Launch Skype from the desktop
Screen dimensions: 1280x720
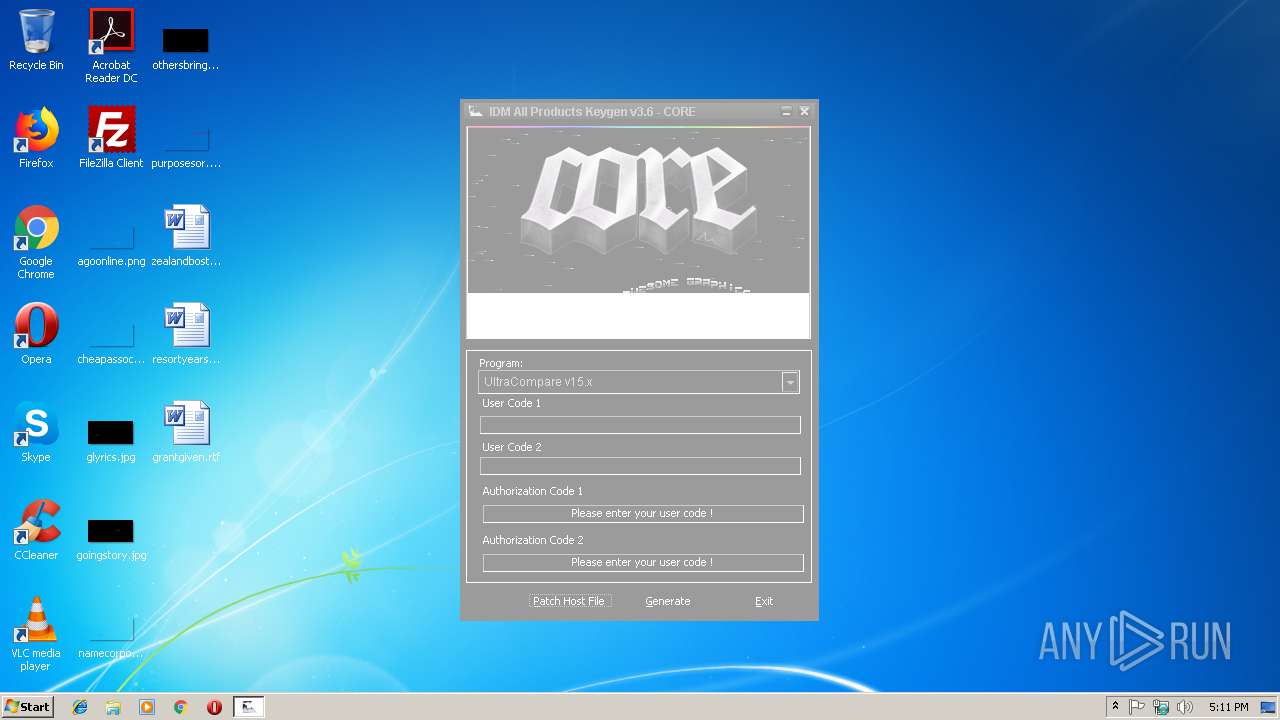tap(36, 432)
